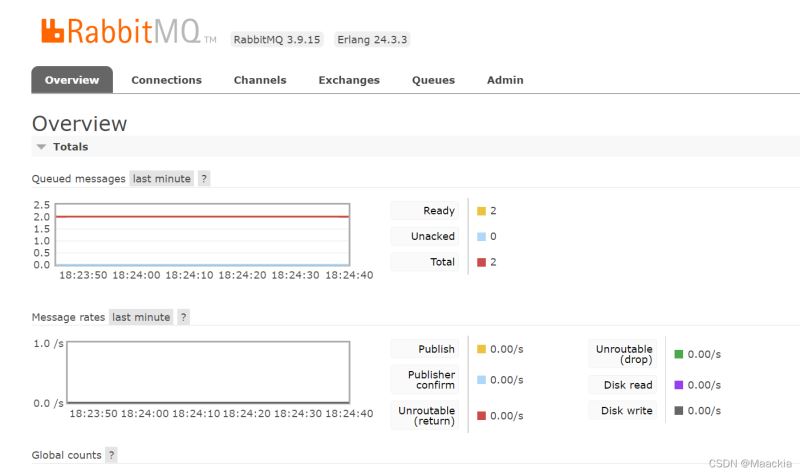Switch to the Connections tab

pyautogui.click(x=166, y=80)
